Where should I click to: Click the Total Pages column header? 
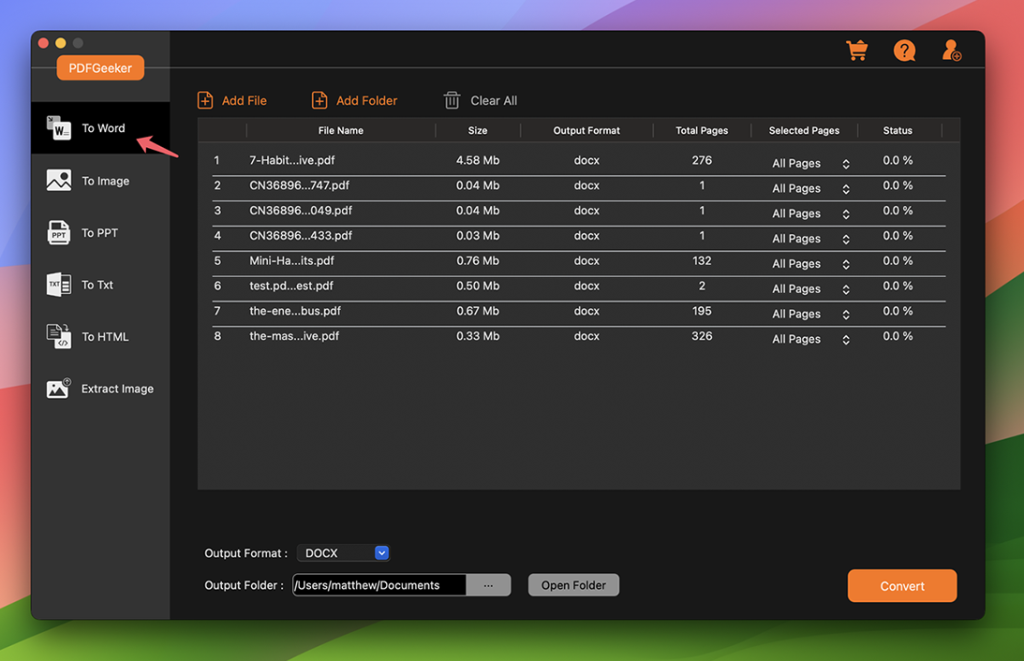click(701, 131)
